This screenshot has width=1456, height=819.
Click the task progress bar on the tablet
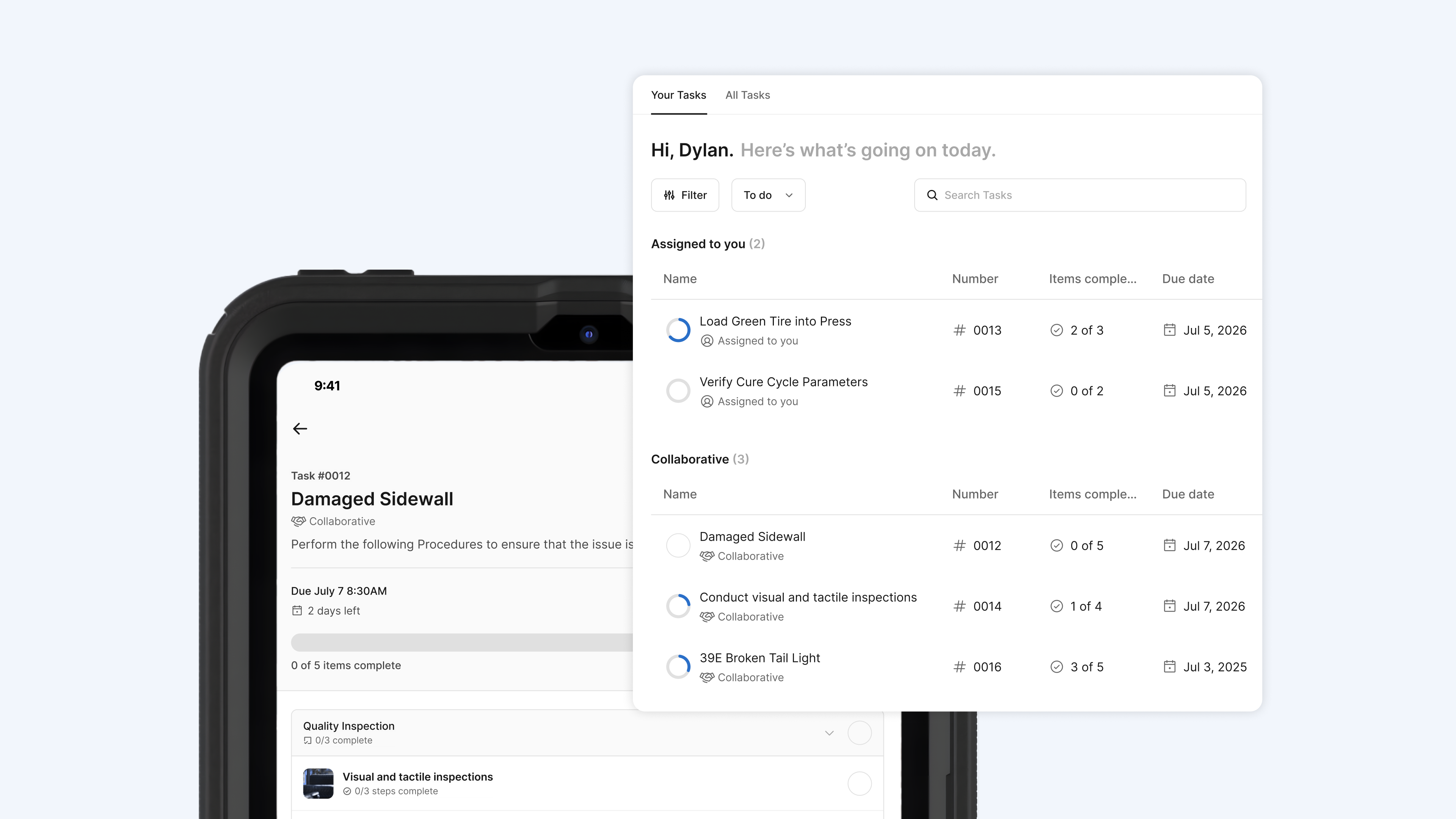(461, 642)
